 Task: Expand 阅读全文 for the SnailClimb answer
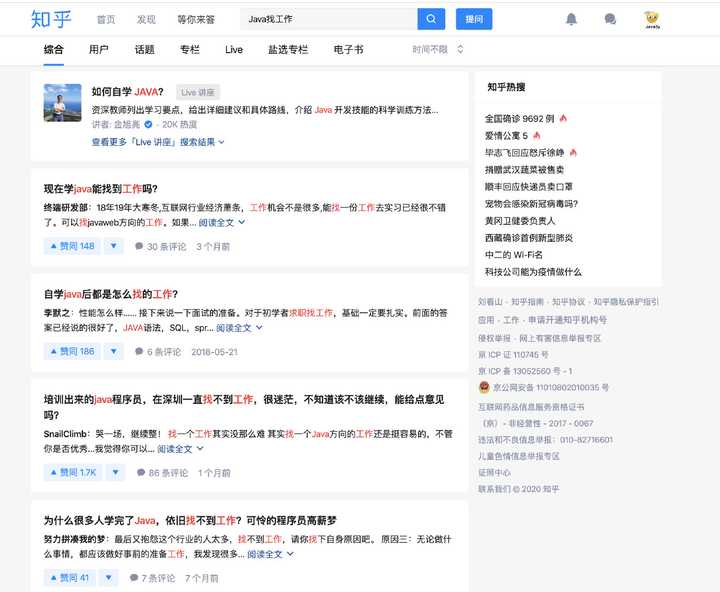(x=180, y=449)
